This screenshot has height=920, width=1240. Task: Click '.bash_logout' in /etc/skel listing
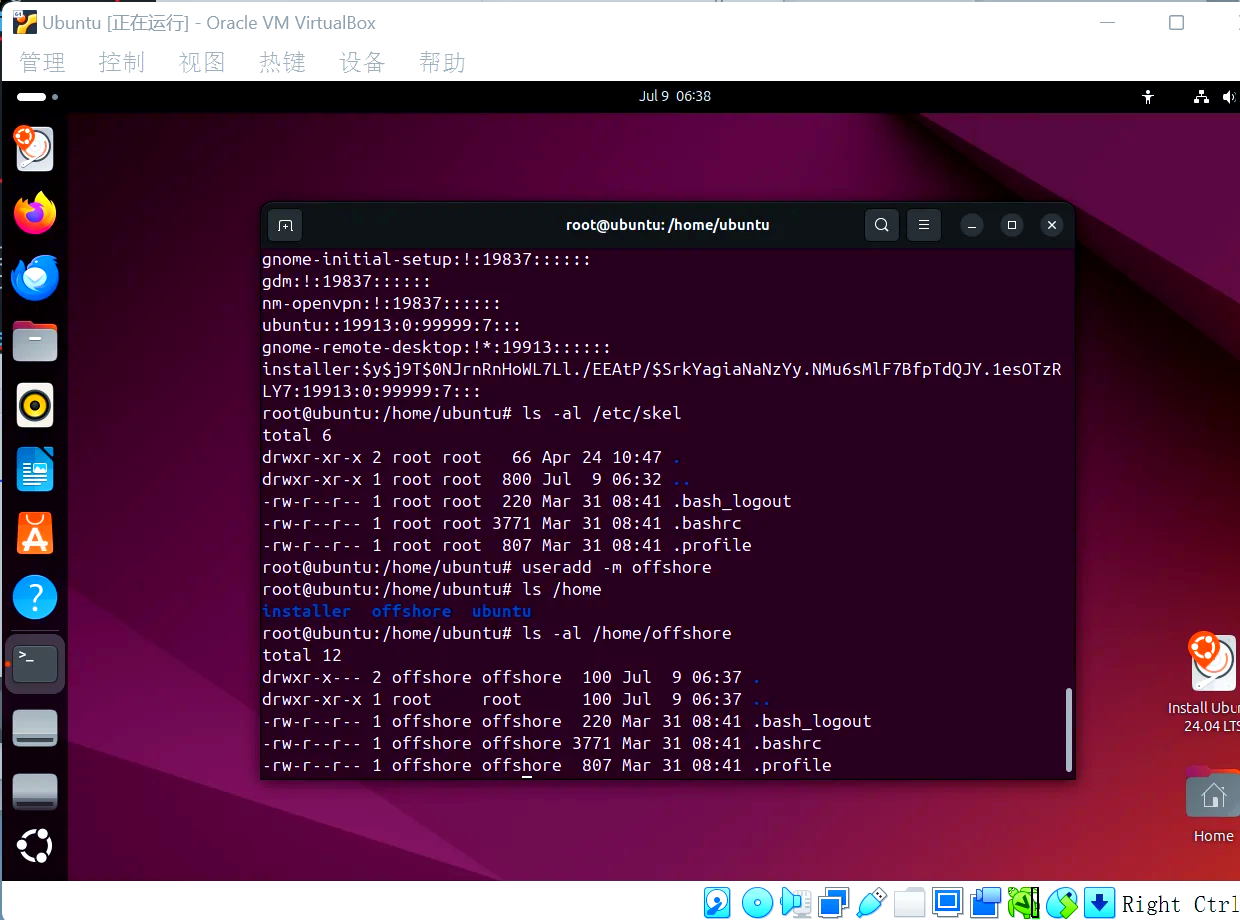point(731,501)
